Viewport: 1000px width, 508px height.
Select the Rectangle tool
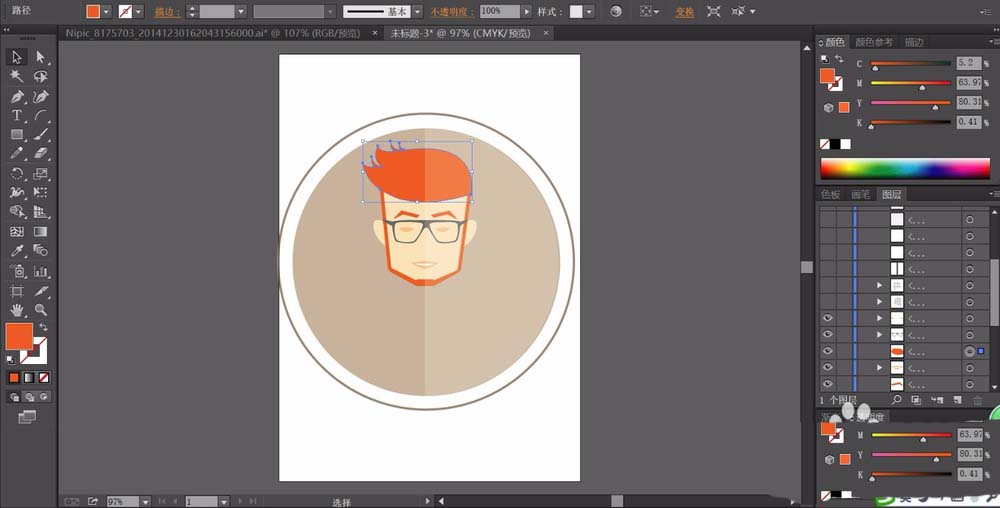pyautogui.click(x=17, y=134)
